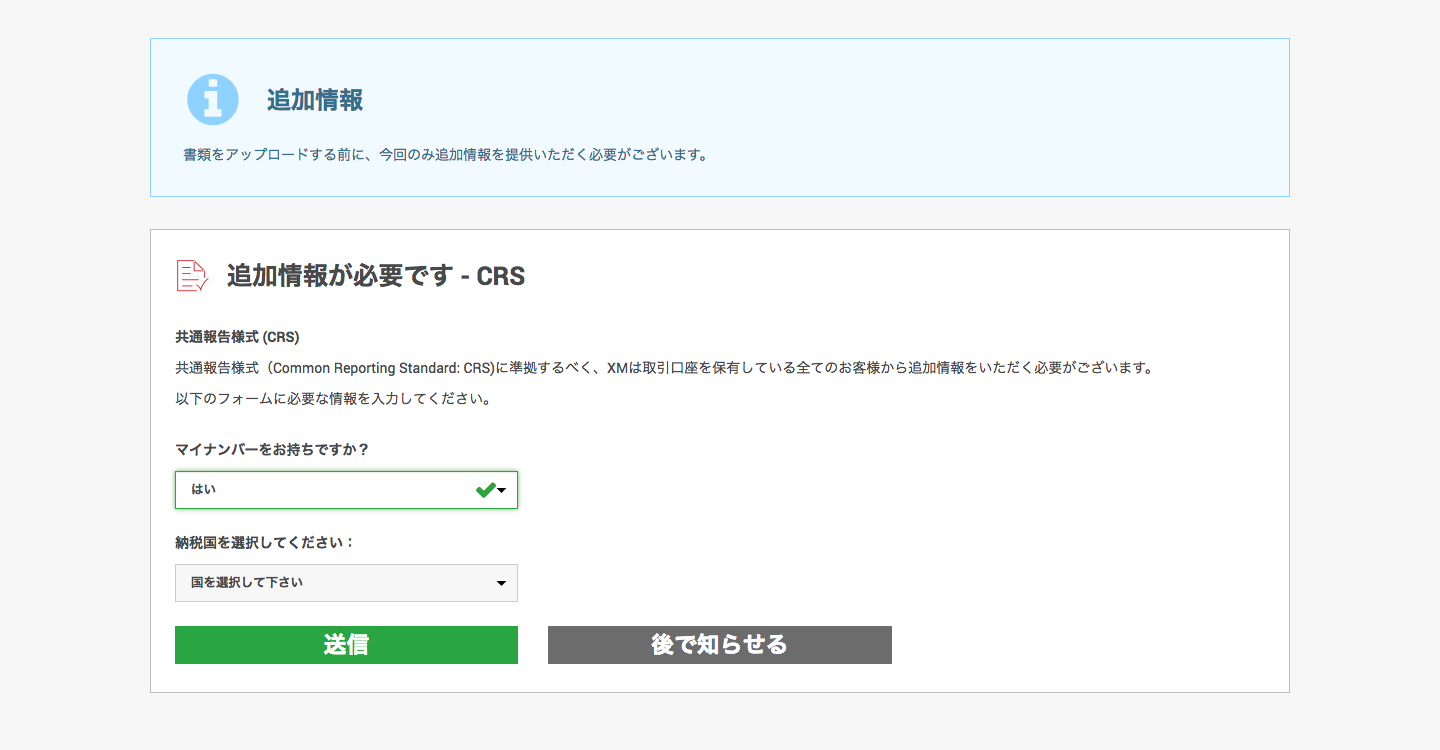Click the red document icon beside CRS heading
This screenshot has height=750, width=1440.
(x=192, y=275)
